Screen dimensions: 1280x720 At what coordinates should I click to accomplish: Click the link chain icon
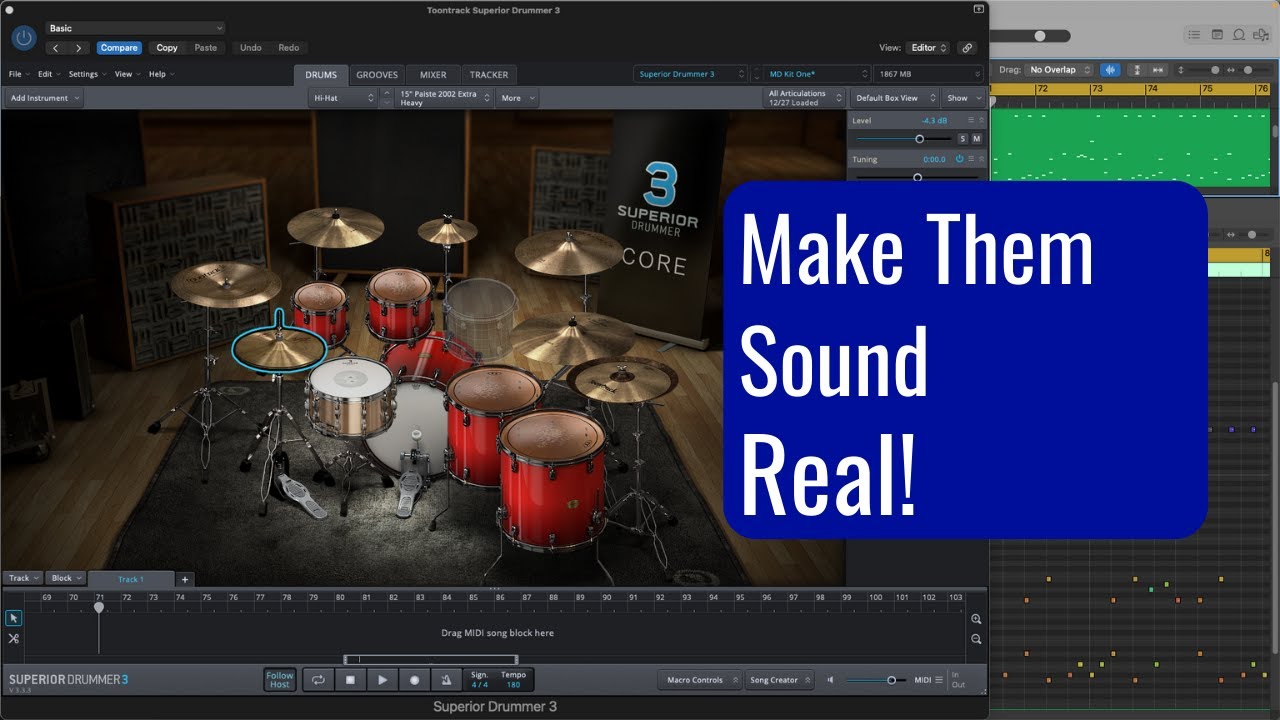[966, 48]
